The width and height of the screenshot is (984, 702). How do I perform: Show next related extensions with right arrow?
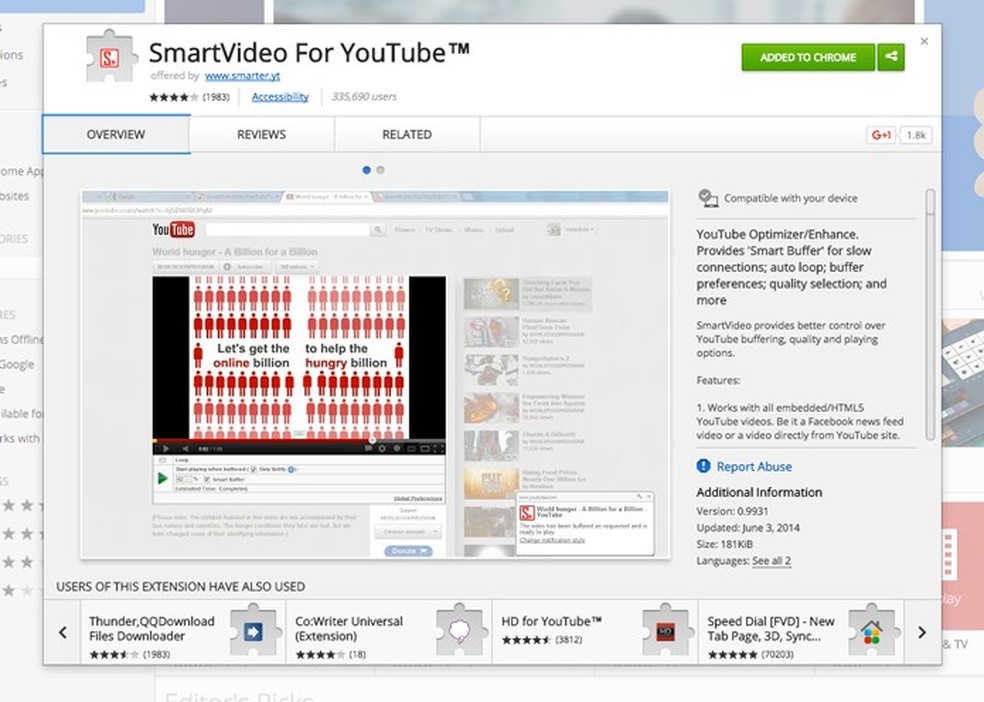pyautogui.click(x=922, y=632)
